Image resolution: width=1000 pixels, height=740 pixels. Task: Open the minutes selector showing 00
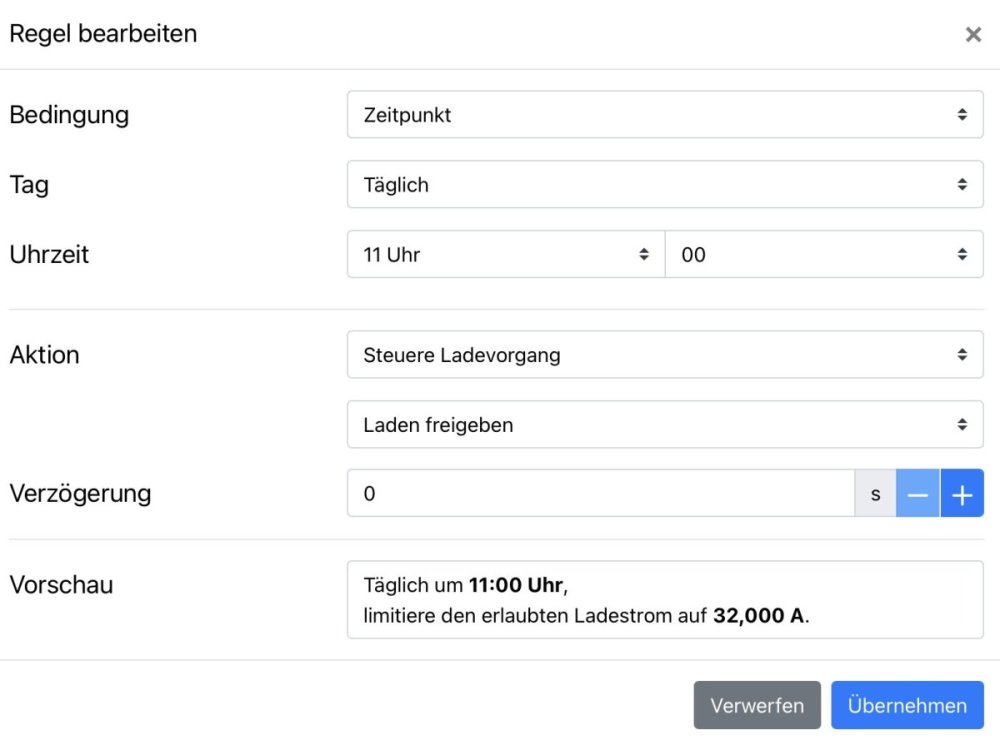pyautogui.click(x=824, y=255)
